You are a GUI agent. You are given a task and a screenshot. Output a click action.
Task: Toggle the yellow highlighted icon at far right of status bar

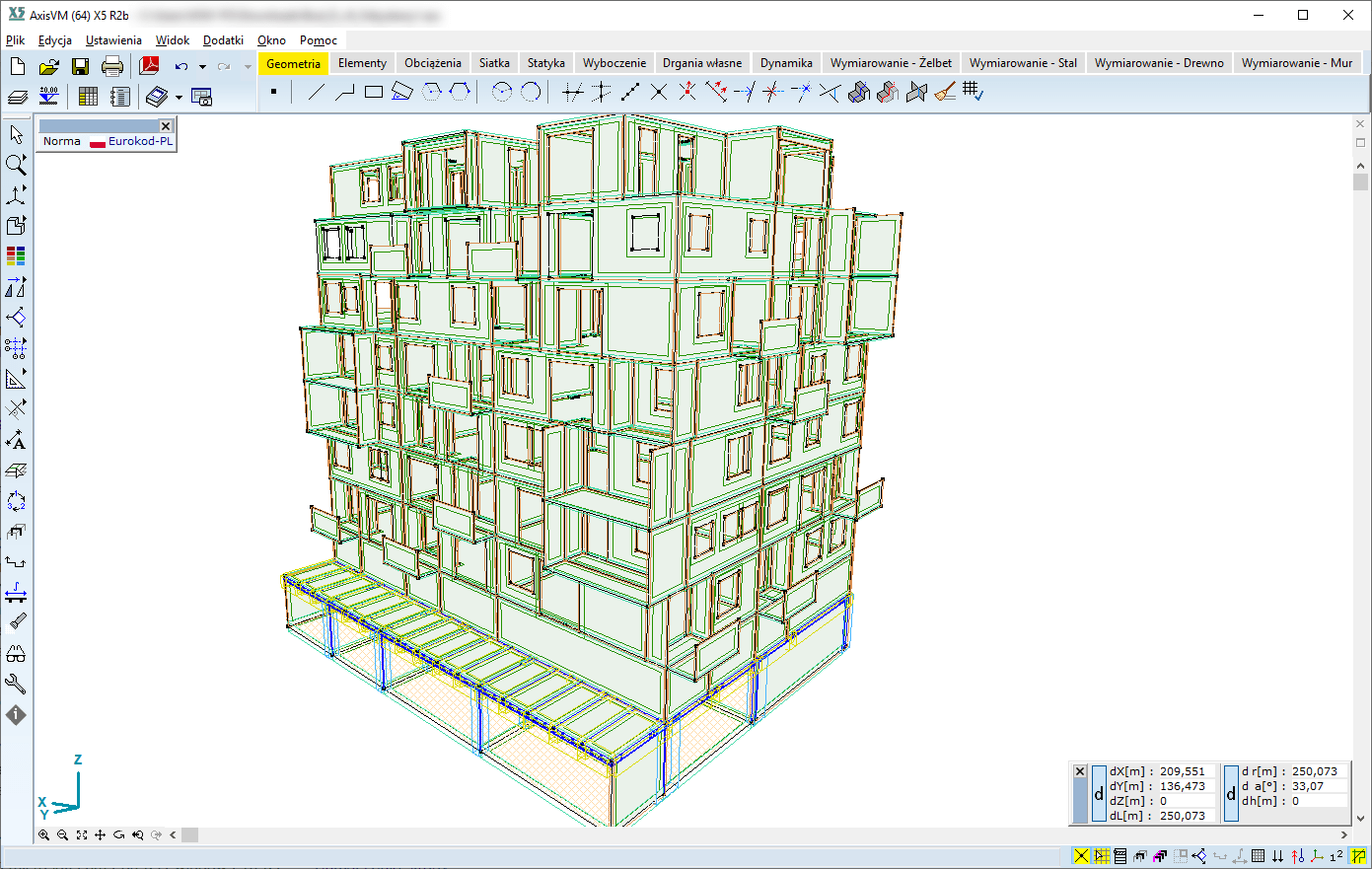1359,856
